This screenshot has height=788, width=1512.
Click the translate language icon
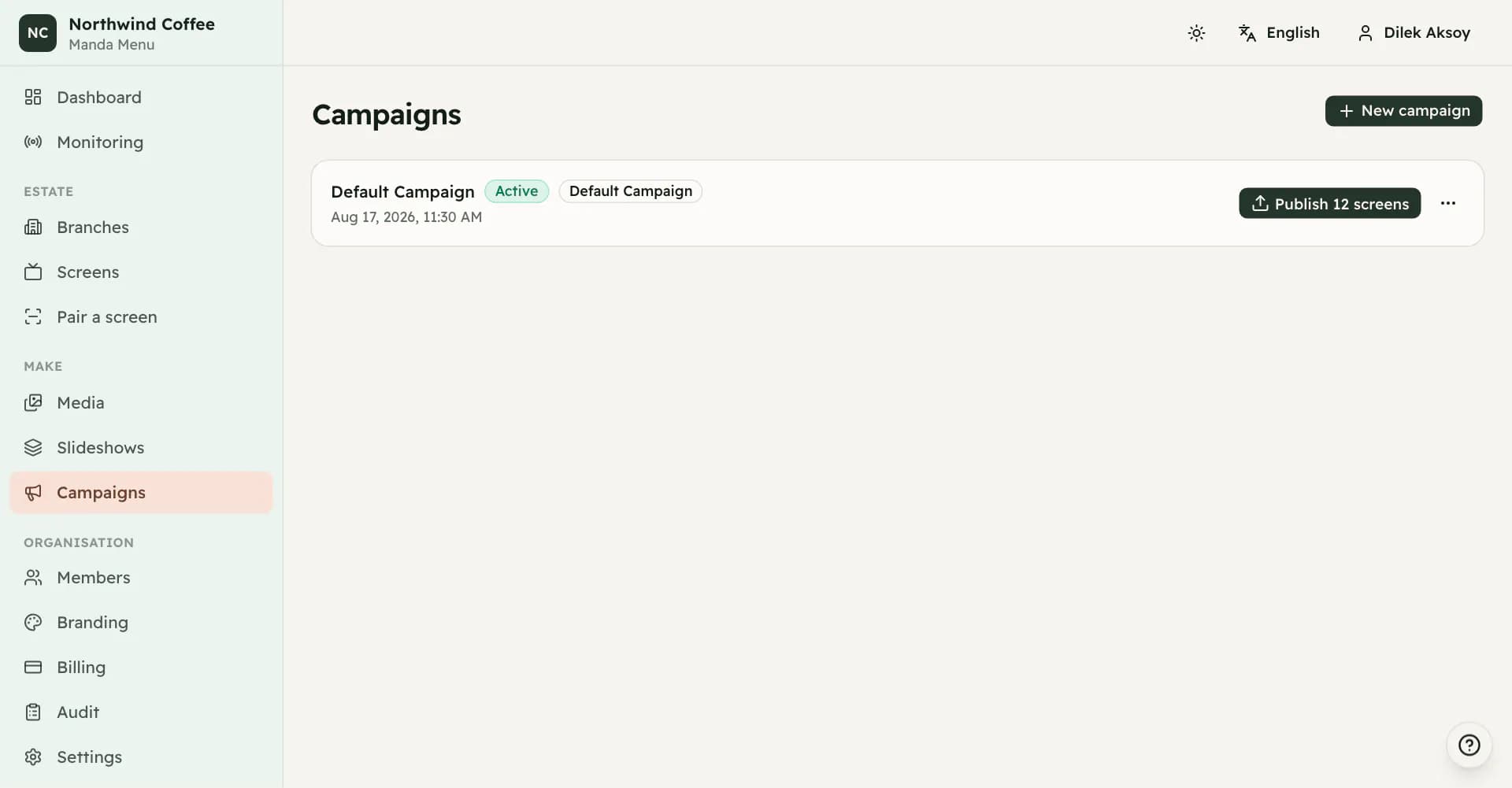pos(1247,33)
